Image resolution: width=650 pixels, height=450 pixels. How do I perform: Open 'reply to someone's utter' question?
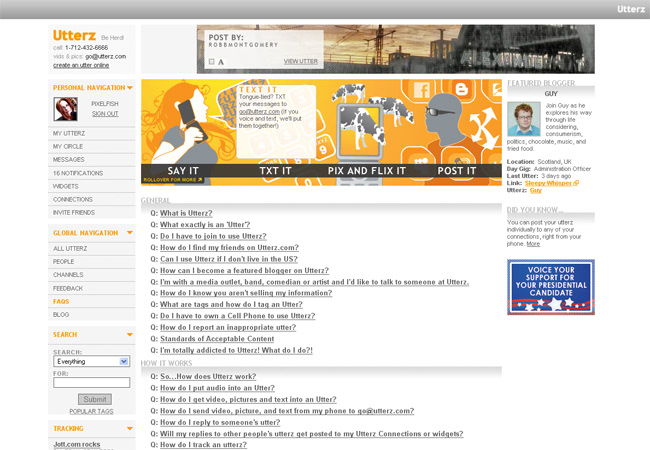(220, 422)
